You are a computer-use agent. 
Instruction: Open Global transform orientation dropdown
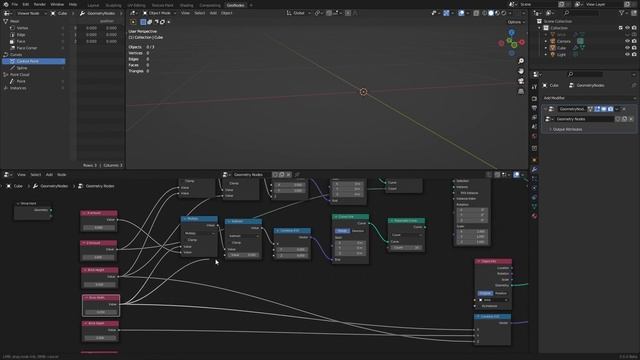[299, 13]
